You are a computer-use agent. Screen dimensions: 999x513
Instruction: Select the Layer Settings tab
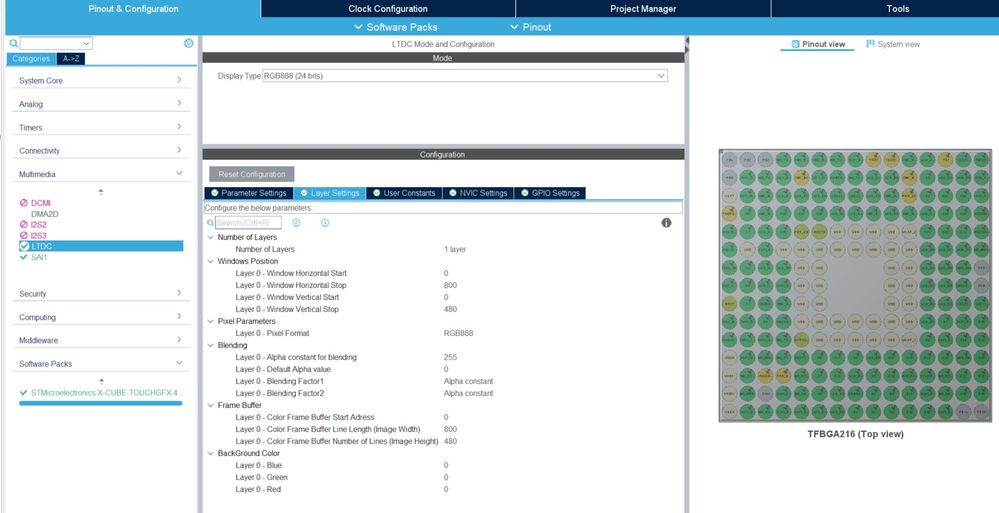329,193
